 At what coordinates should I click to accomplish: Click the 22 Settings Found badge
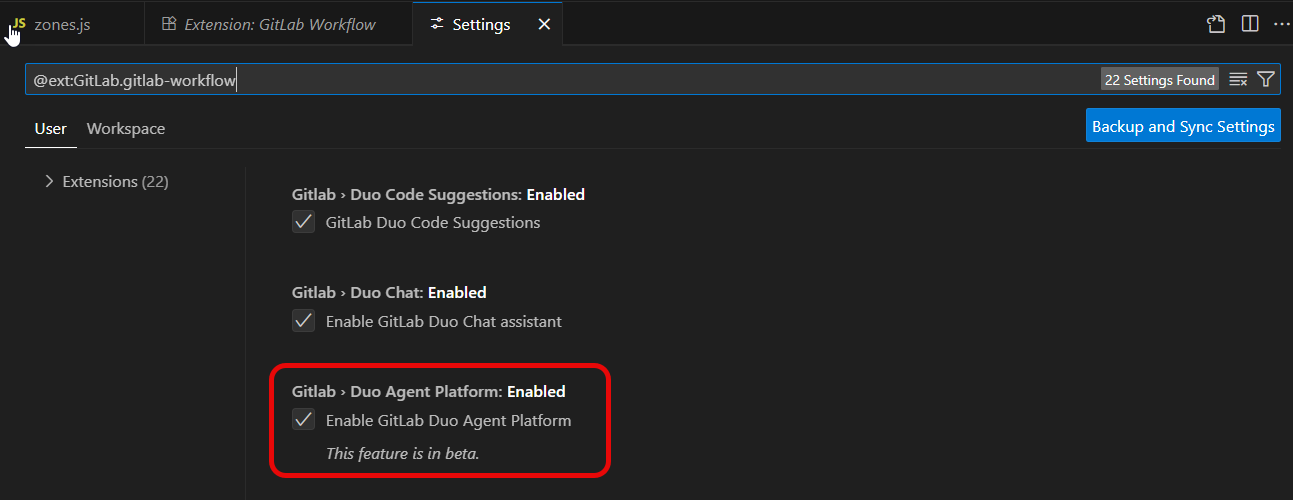click(x=1159, y=80)
